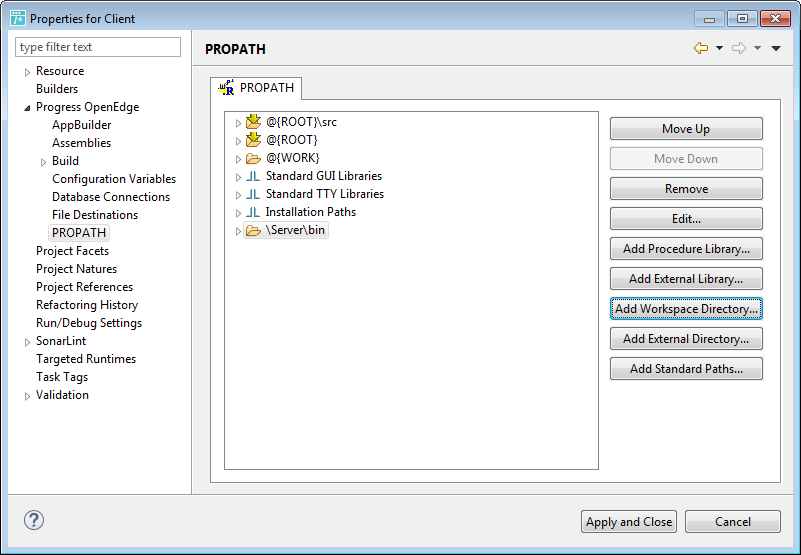Viewport: 801px width, 555px height.
Task: Select Task Tags page
Action: [x=62, y=377]
